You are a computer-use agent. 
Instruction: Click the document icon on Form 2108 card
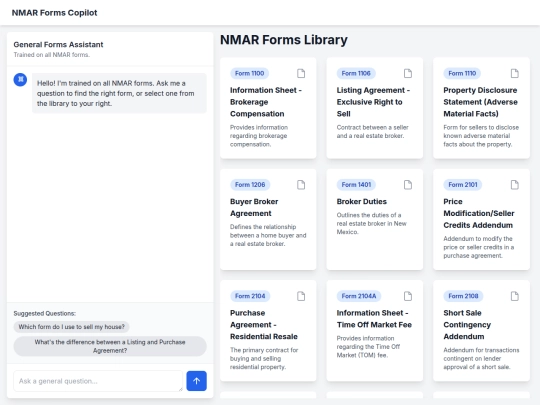coord(515,296)
